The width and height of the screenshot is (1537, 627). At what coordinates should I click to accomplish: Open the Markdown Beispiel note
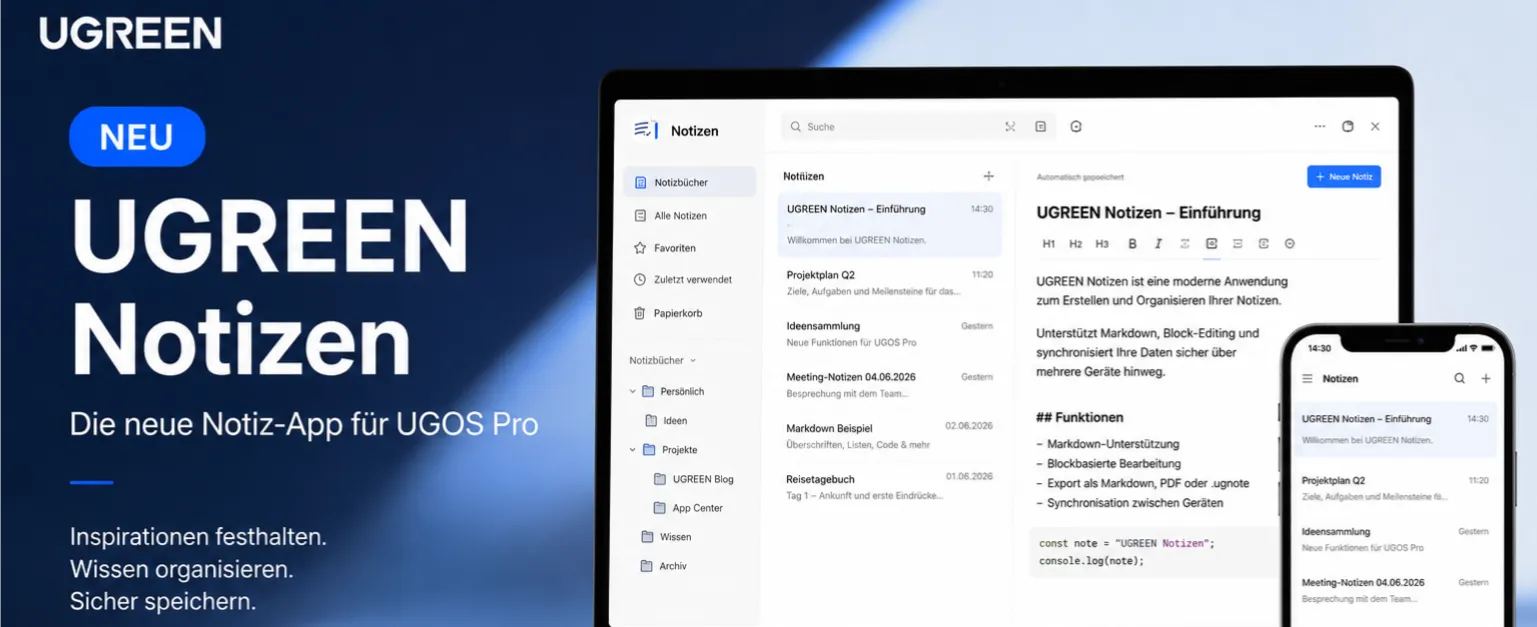coord(889,435)
